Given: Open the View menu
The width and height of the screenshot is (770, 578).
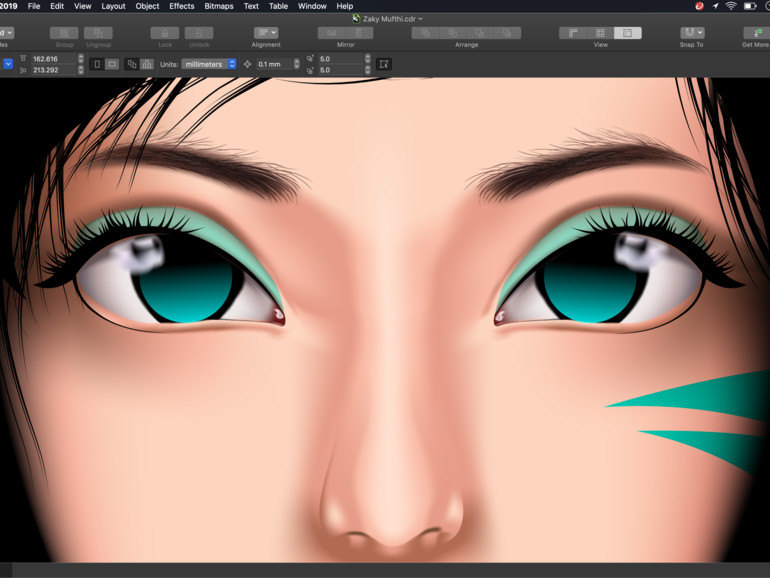Looking at the screenshot, I should coord(82,6).
